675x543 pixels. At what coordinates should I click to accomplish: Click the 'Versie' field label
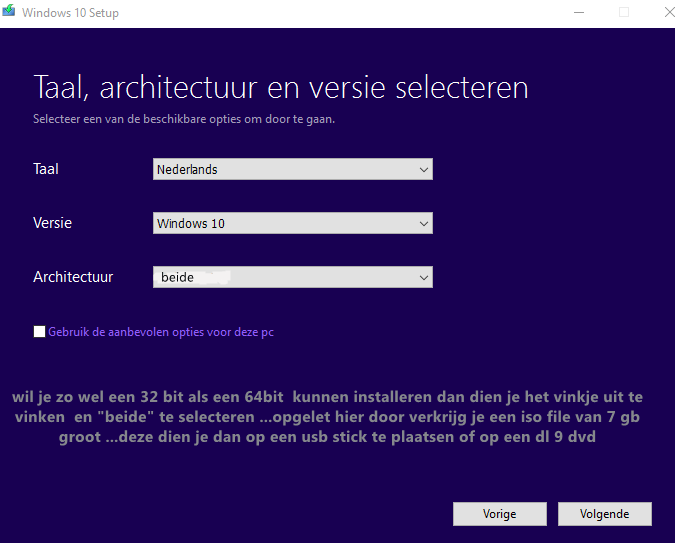coord(52,223)
